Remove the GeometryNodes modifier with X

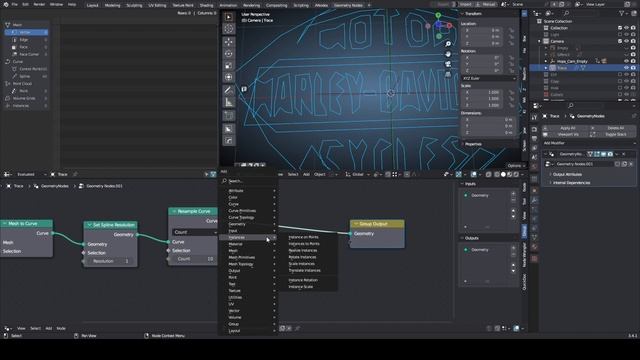(x=624, y=154)
